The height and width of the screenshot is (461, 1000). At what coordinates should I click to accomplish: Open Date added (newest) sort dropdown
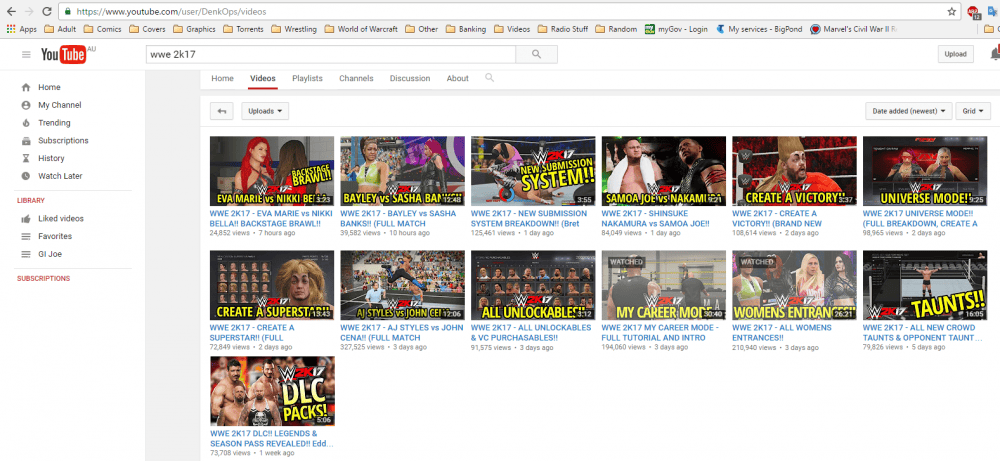[909, 111]
